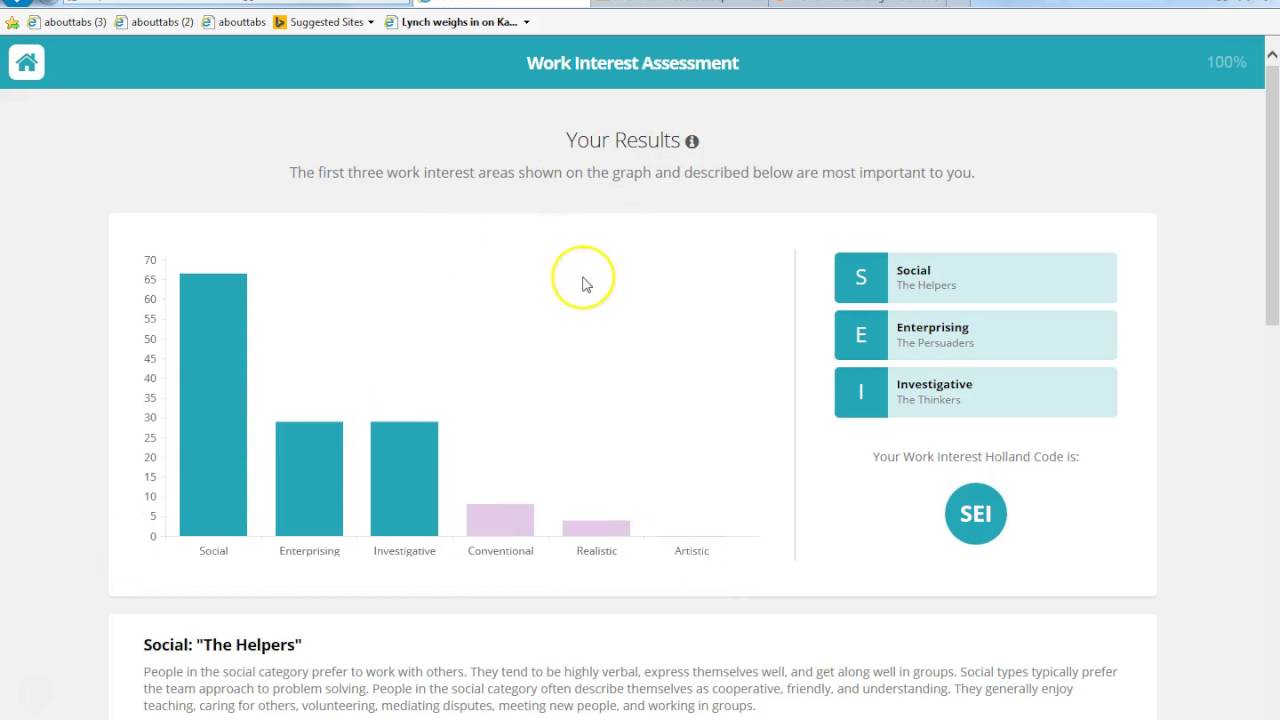Select the I letter tile for Investigative
This screenshot has height=720, width=1280.
[x=861, y=392]
